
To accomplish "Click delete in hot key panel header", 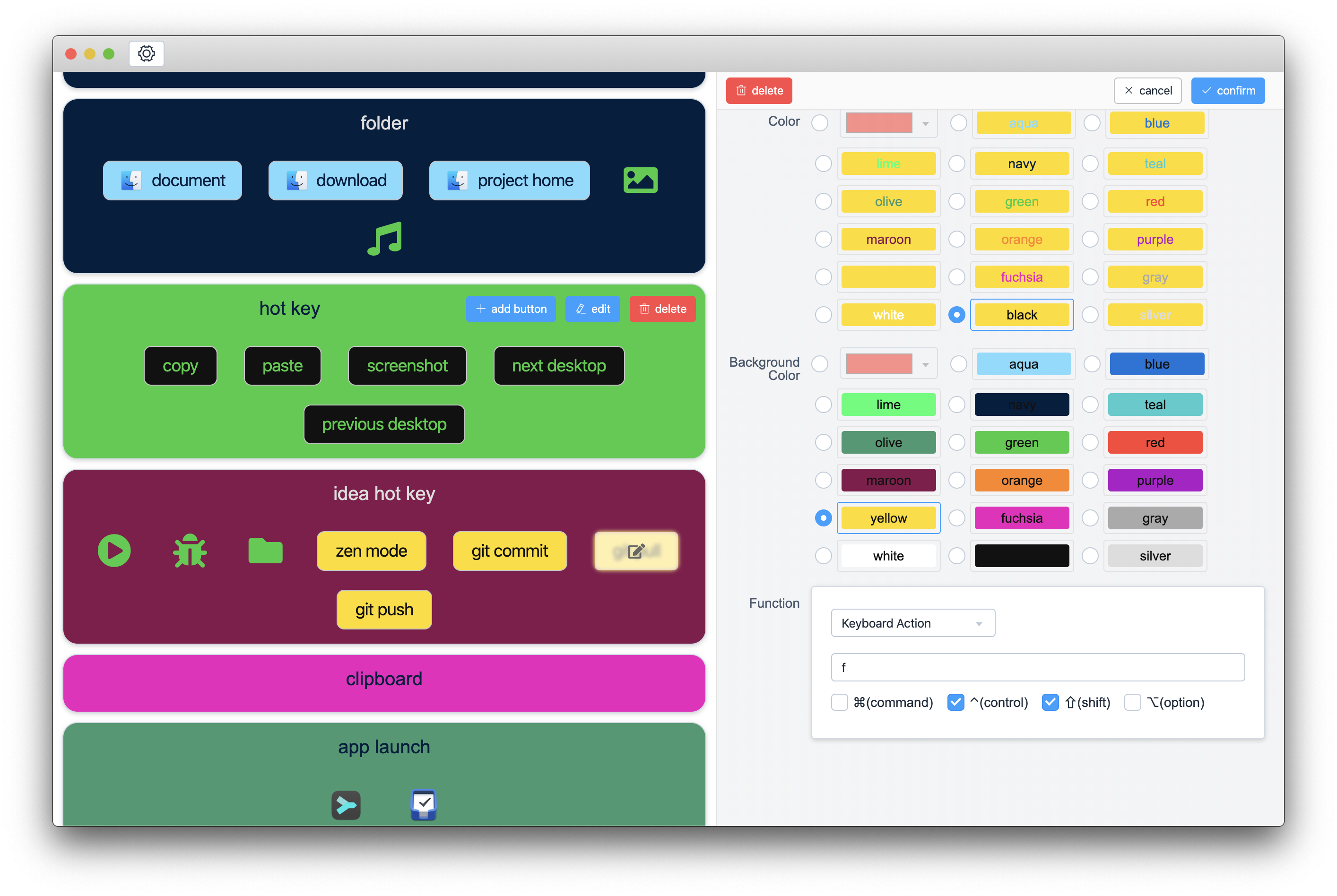I will tap(662, 309).
